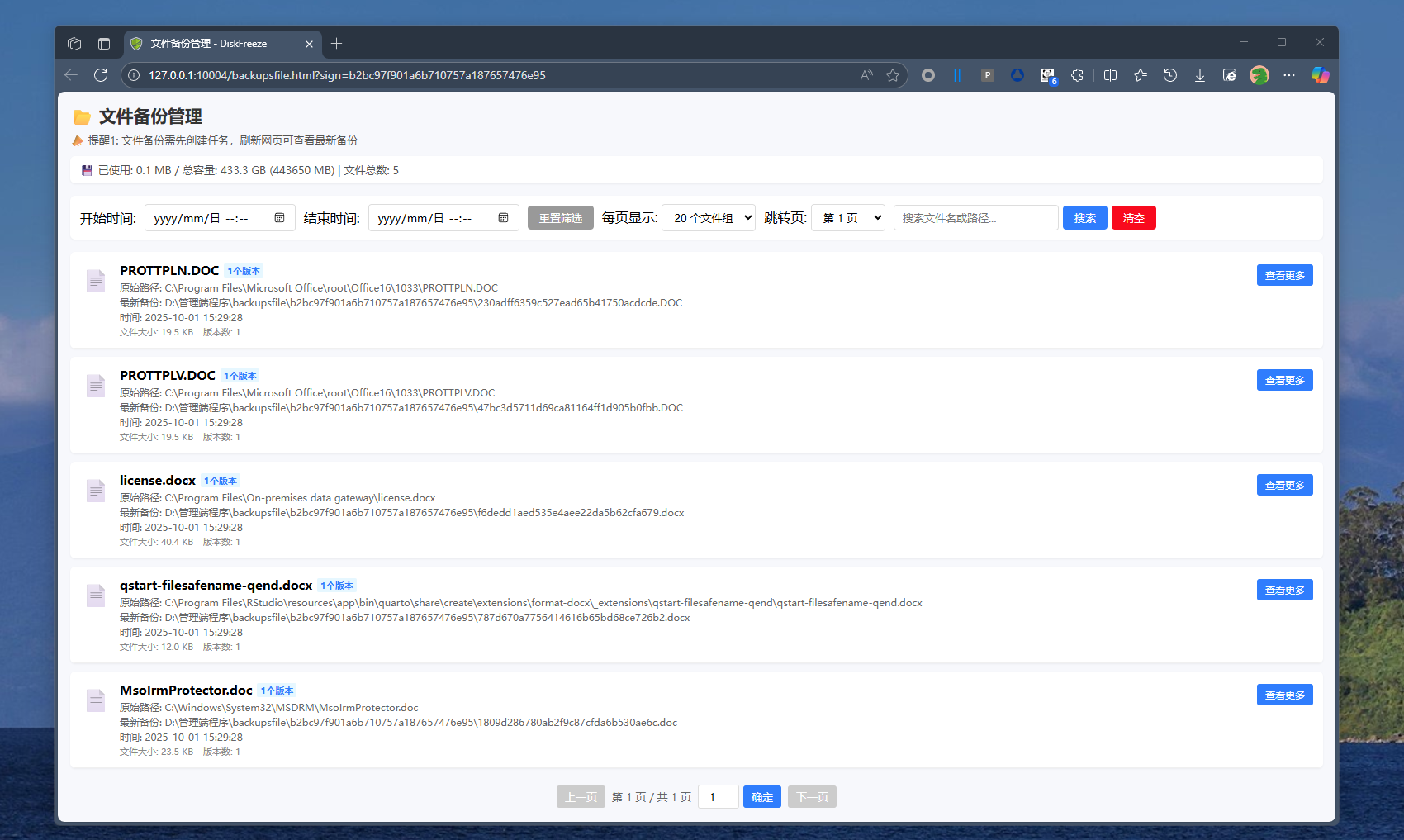Click 查看更多 for PROTTPLN.DOC
The height and width of the screenshot is (840, 1404).
(x=1285, y=275)
